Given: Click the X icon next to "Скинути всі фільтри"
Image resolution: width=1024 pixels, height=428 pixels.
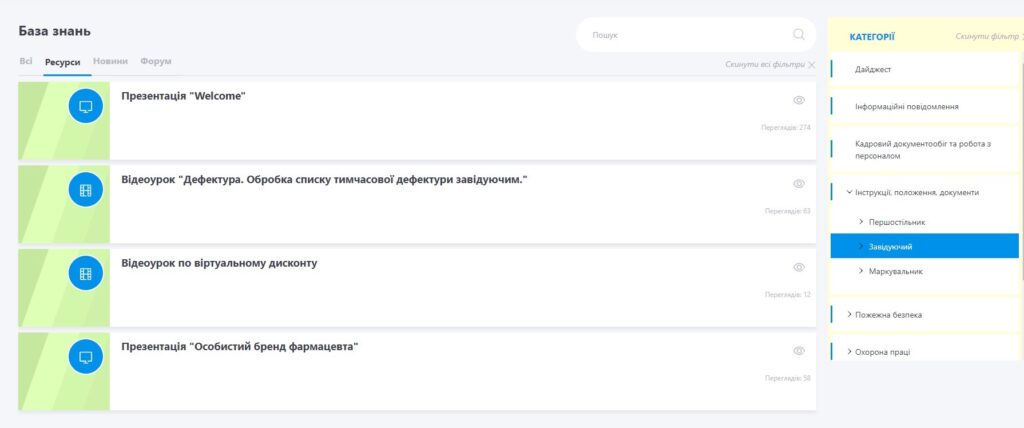Looking at the screenshot, I should click(811, 65).
